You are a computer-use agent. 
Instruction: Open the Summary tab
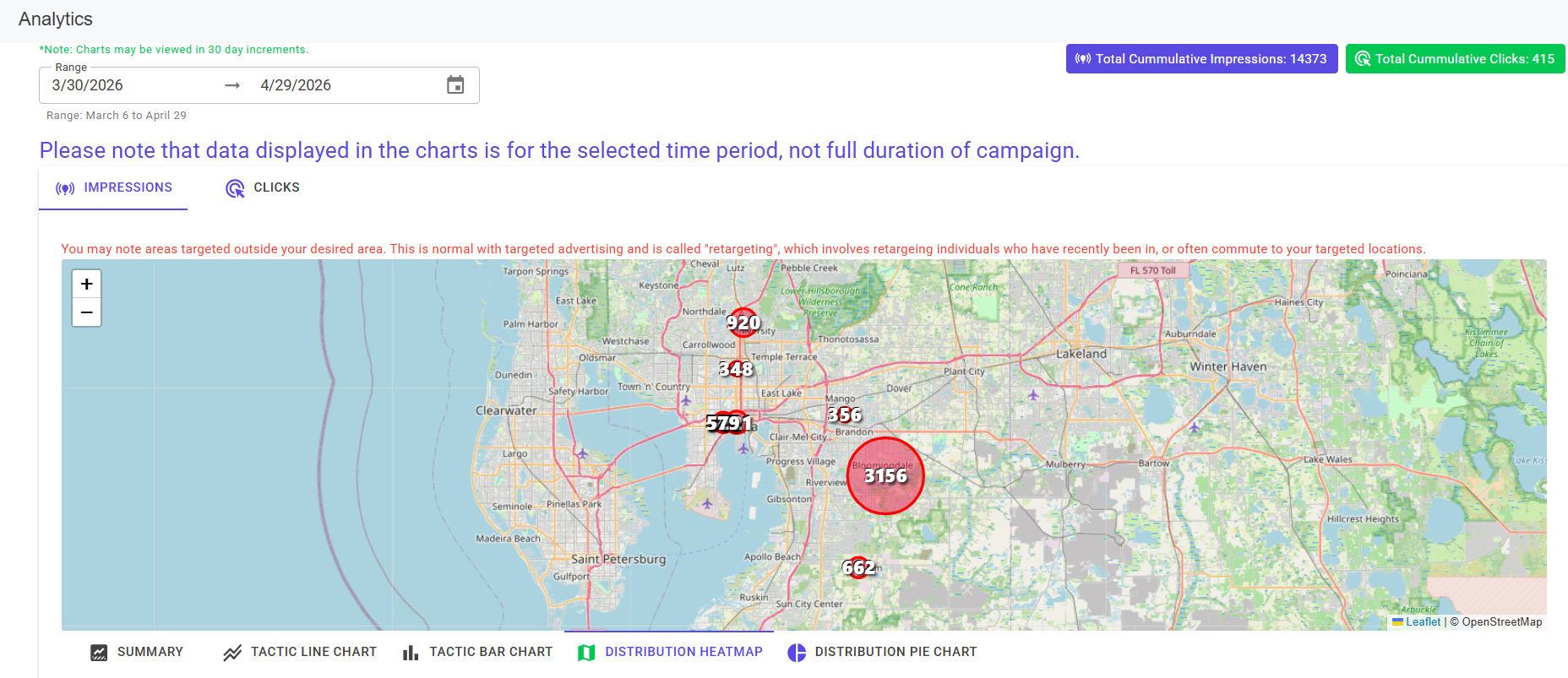(x=137, y=652)
